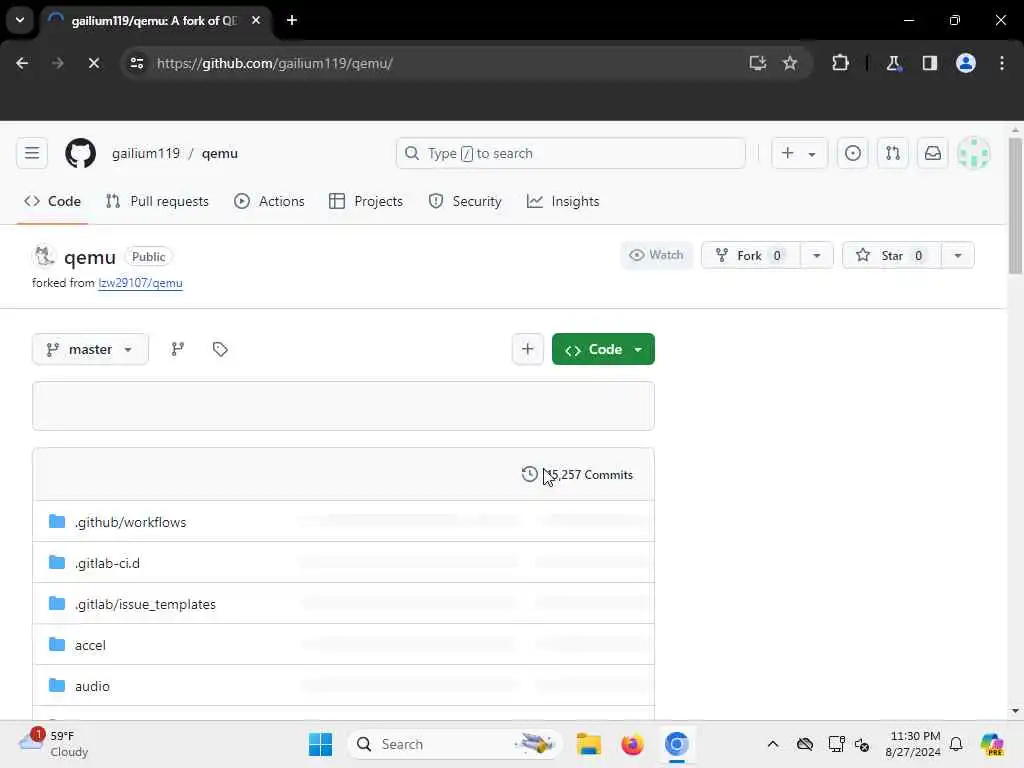Open Chrome side panel icon

point(930,63)
